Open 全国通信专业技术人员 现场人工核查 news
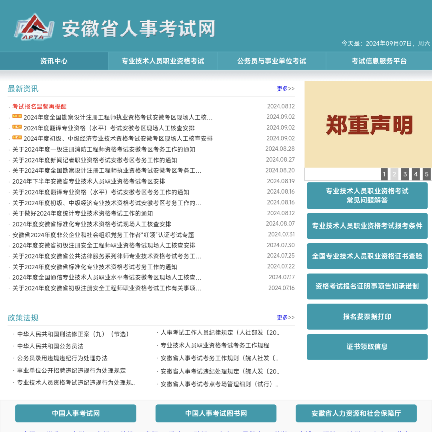This screenshot has width=432, height=432. click(107, 277)
